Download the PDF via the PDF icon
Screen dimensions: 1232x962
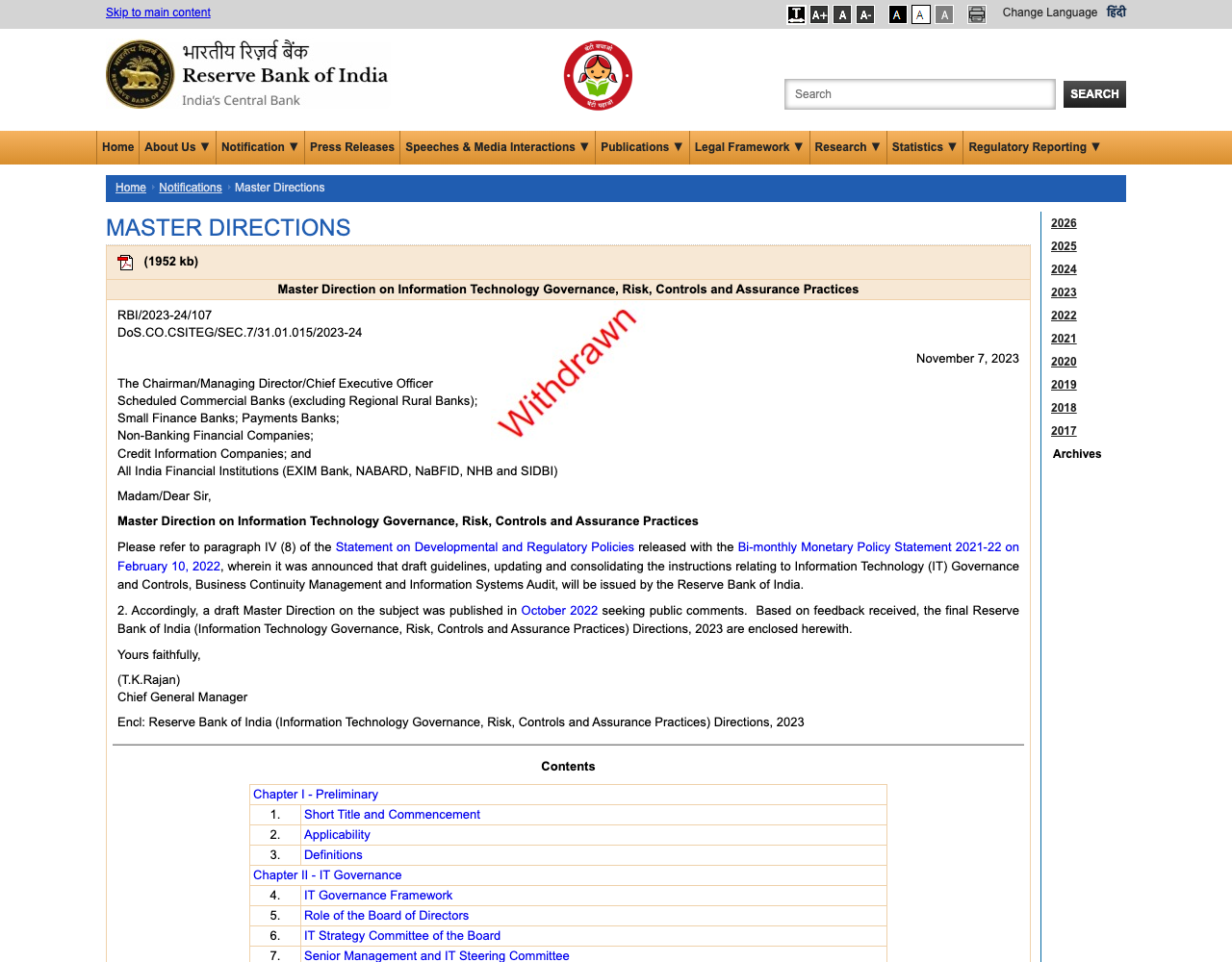[x=125, y=263]
